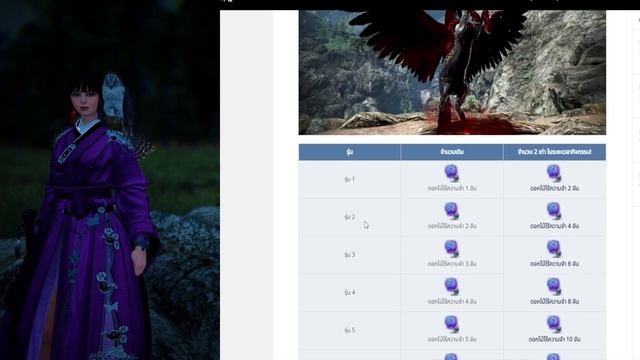Click the column header beginning with 'จำนวน 2 เท่า'
640x360 pixels.
click(555, 152)
